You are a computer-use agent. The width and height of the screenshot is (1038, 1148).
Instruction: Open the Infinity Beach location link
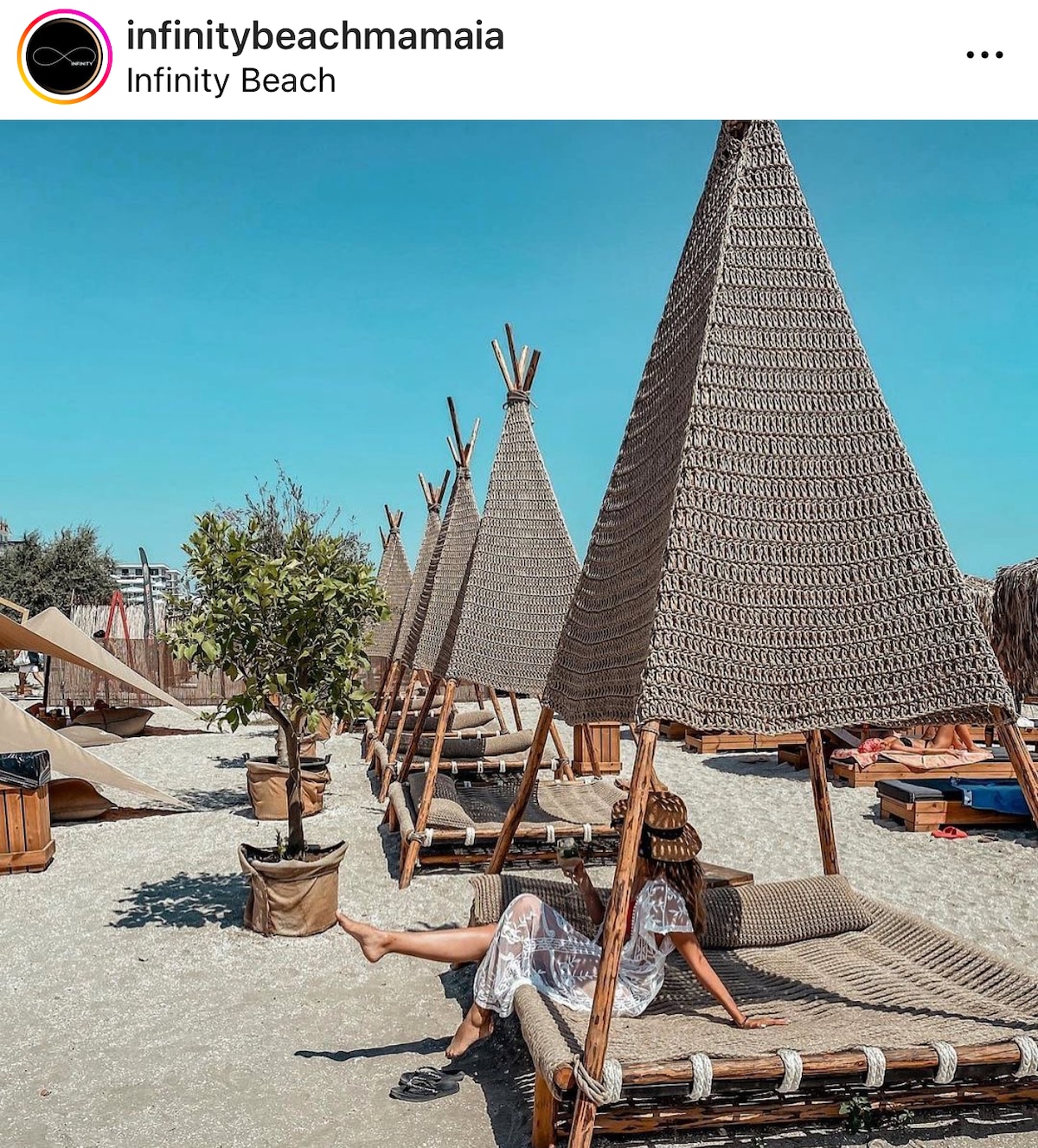pyautogui.click(x=231, y=80)
